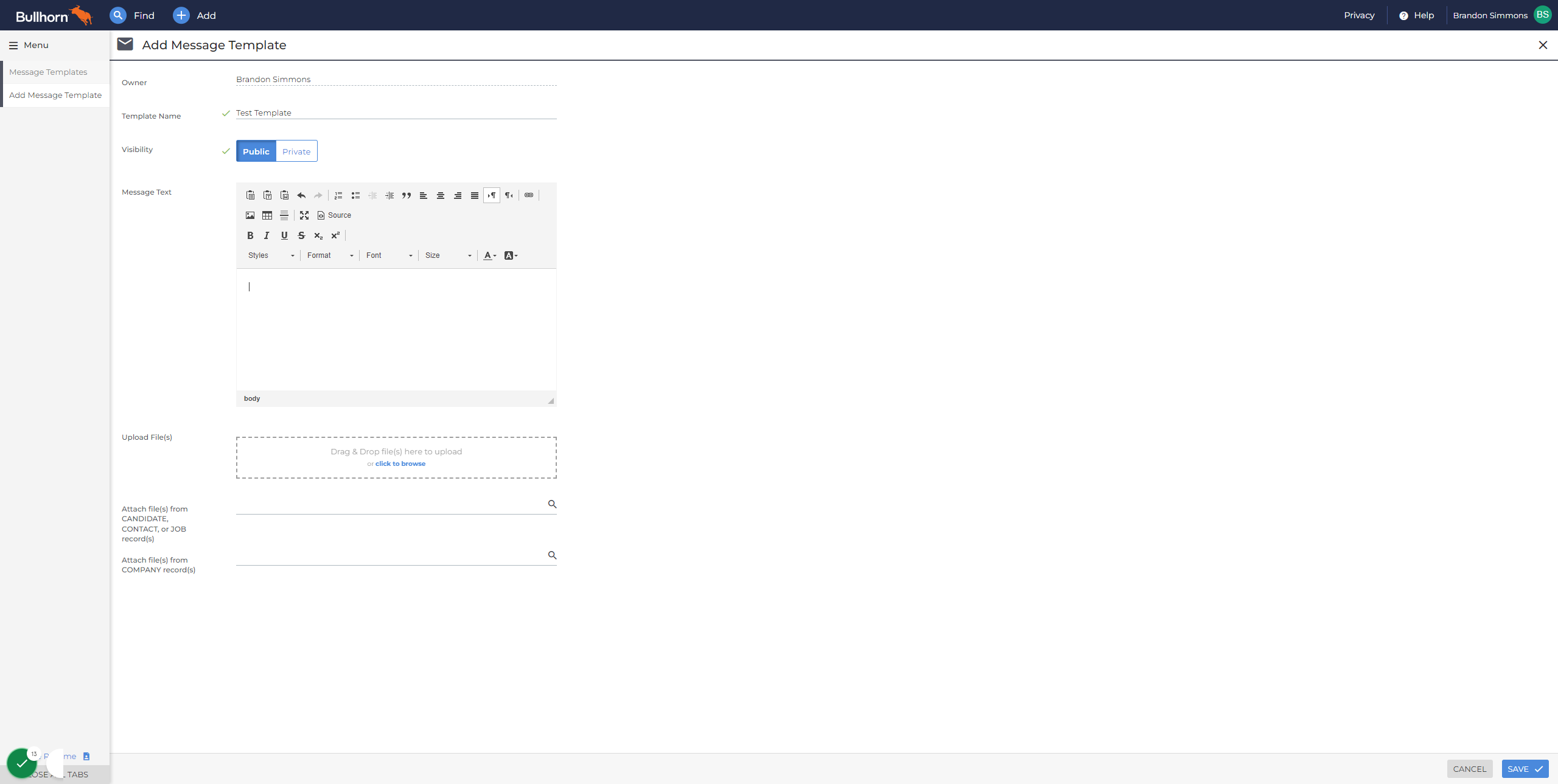Maximize the editor

(304, 215)
